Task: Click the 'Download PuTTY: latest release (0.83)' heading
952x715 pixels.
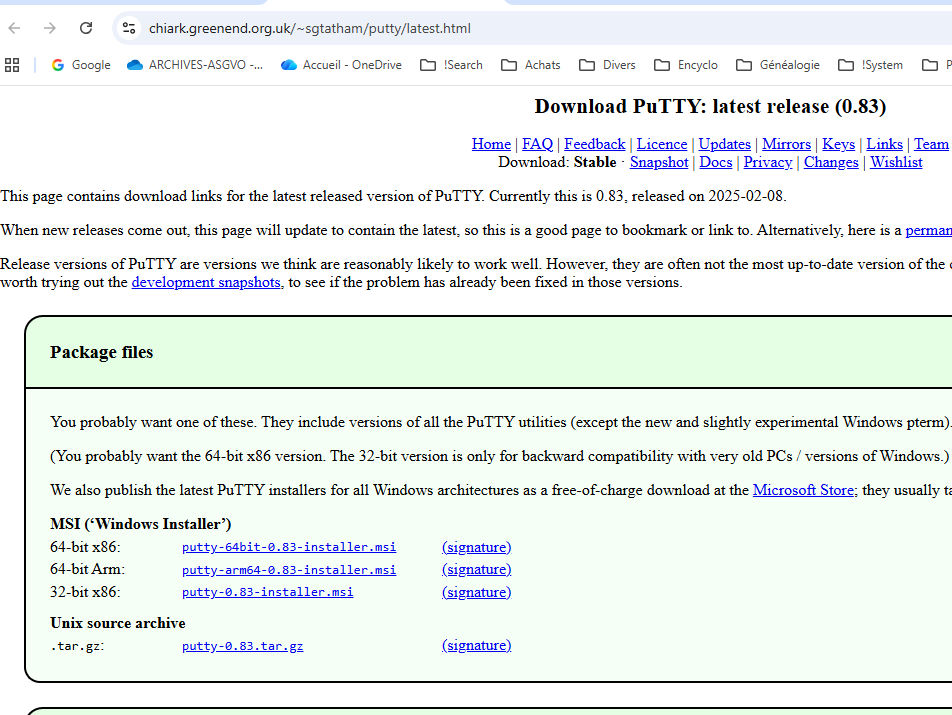Action: [x=710, y=107]
